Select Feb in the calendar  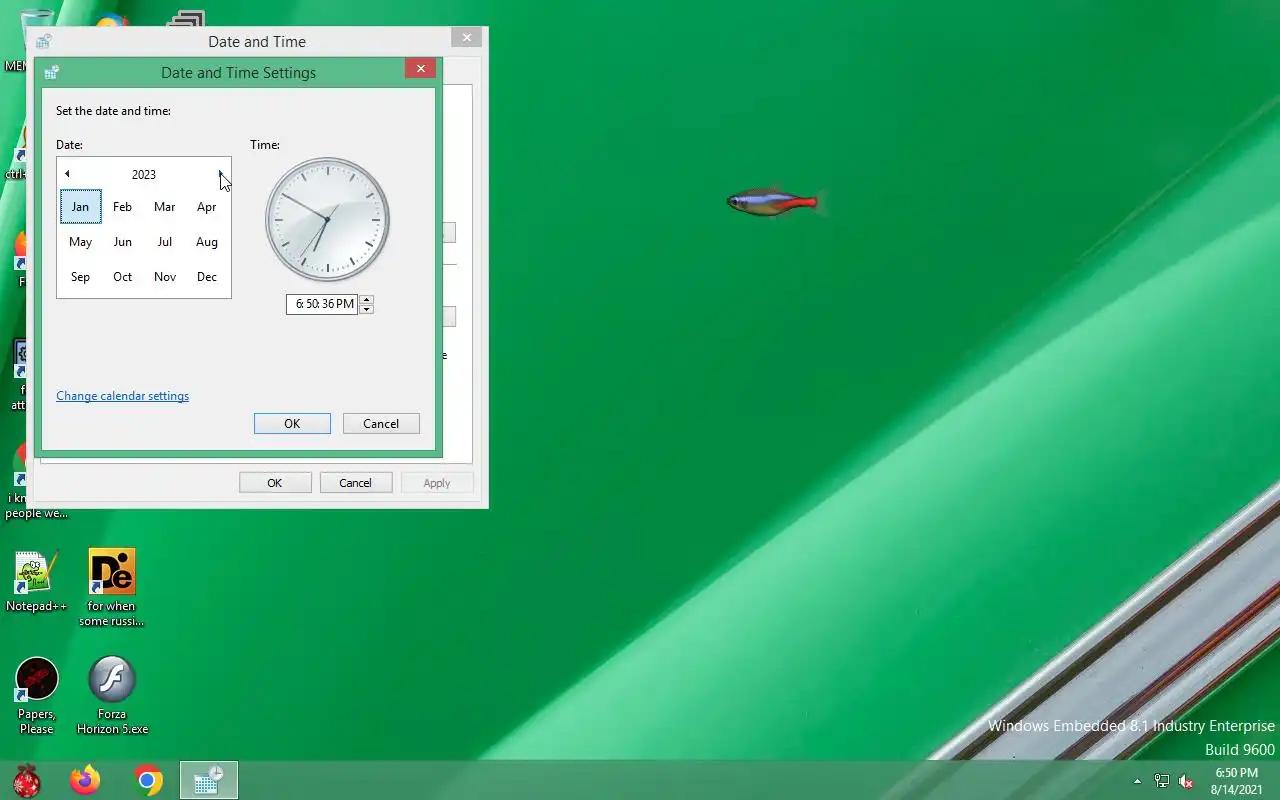coord(122,207)
